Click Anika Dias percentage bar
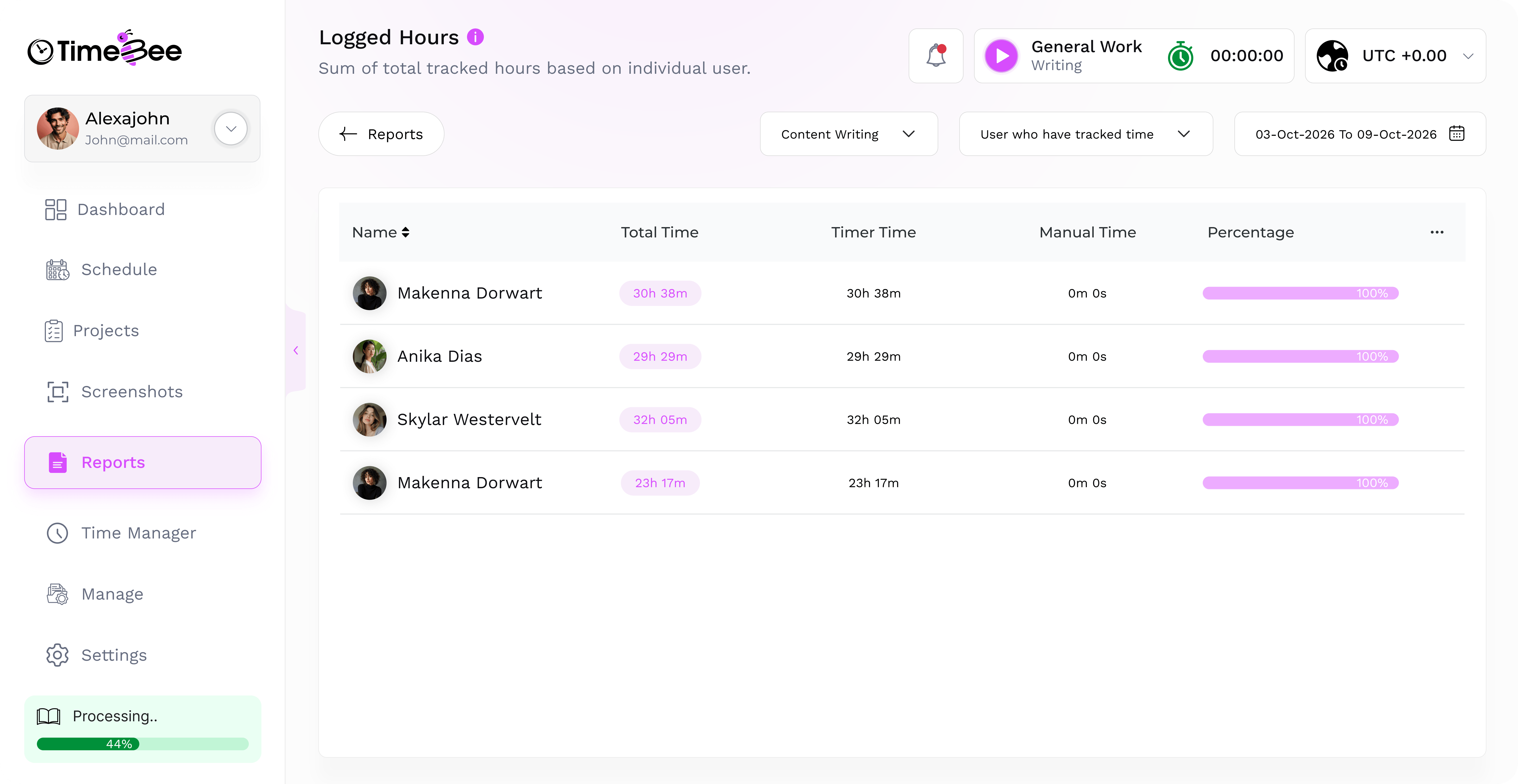This screenshot has height=784, width=1518. (x=1301, y=356)
